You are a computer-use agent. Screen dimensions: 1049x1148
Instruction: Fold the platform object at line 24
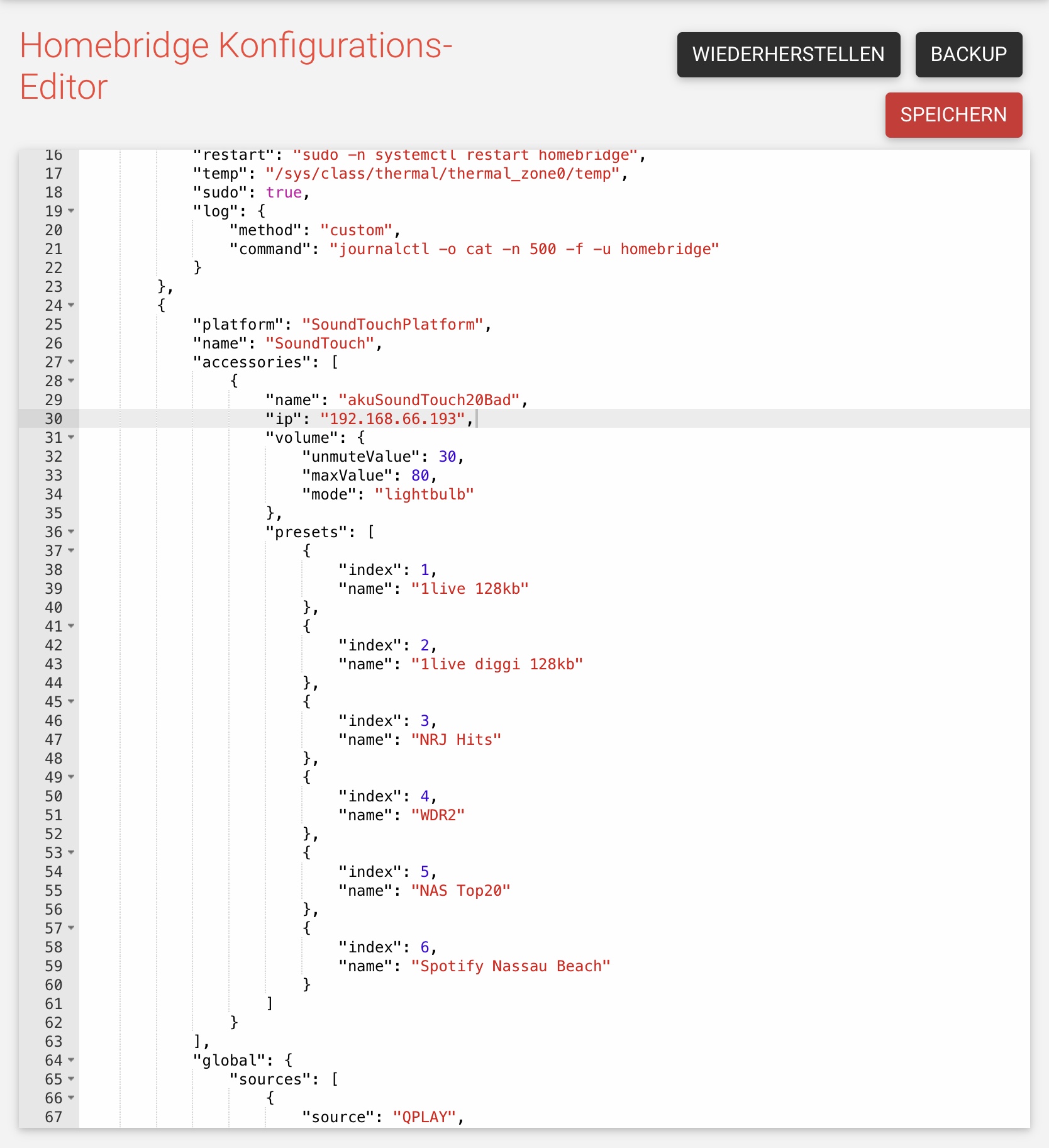71,305
